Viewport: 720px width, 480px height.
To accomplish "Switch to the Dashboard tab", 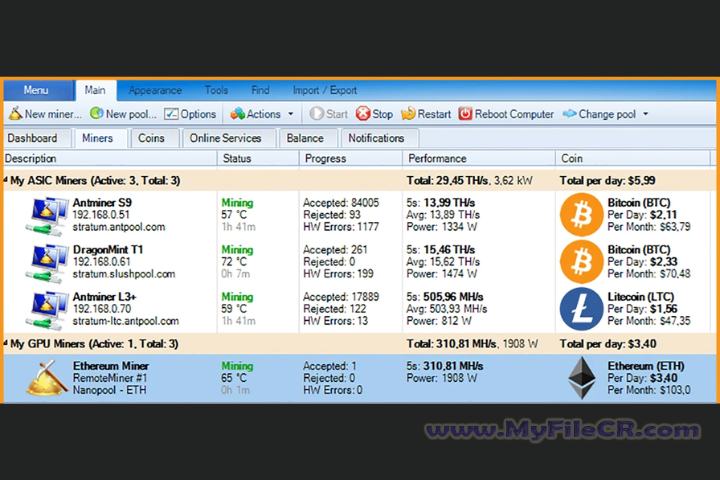I will [x=37, y=138].
